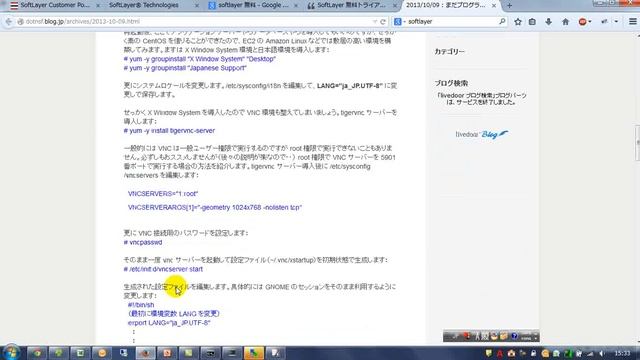
Task: Click the VNCSERVERS="1:root" config line
Action: 163,194
